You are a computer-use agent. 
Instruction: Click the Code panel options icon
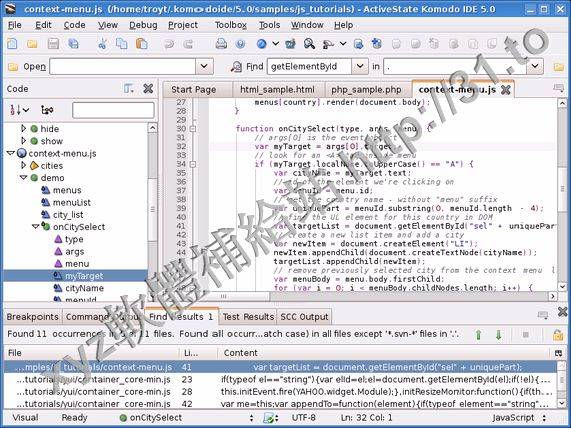[x=129, y=89]
